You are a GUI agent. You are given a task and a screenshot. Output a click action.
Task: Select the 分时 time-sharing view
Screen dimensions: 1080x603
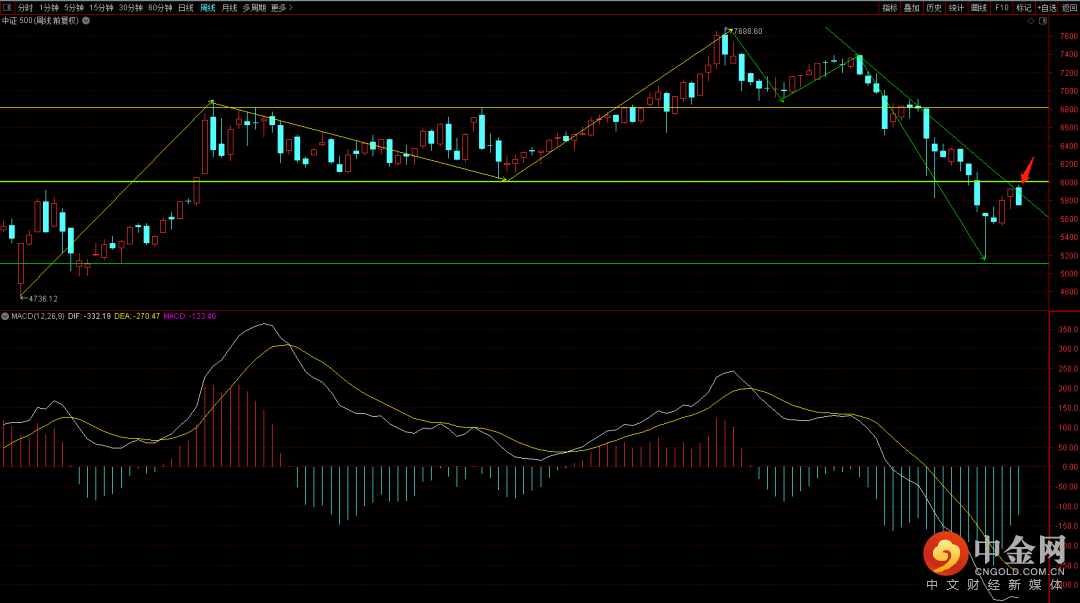[x=25, y=7]
